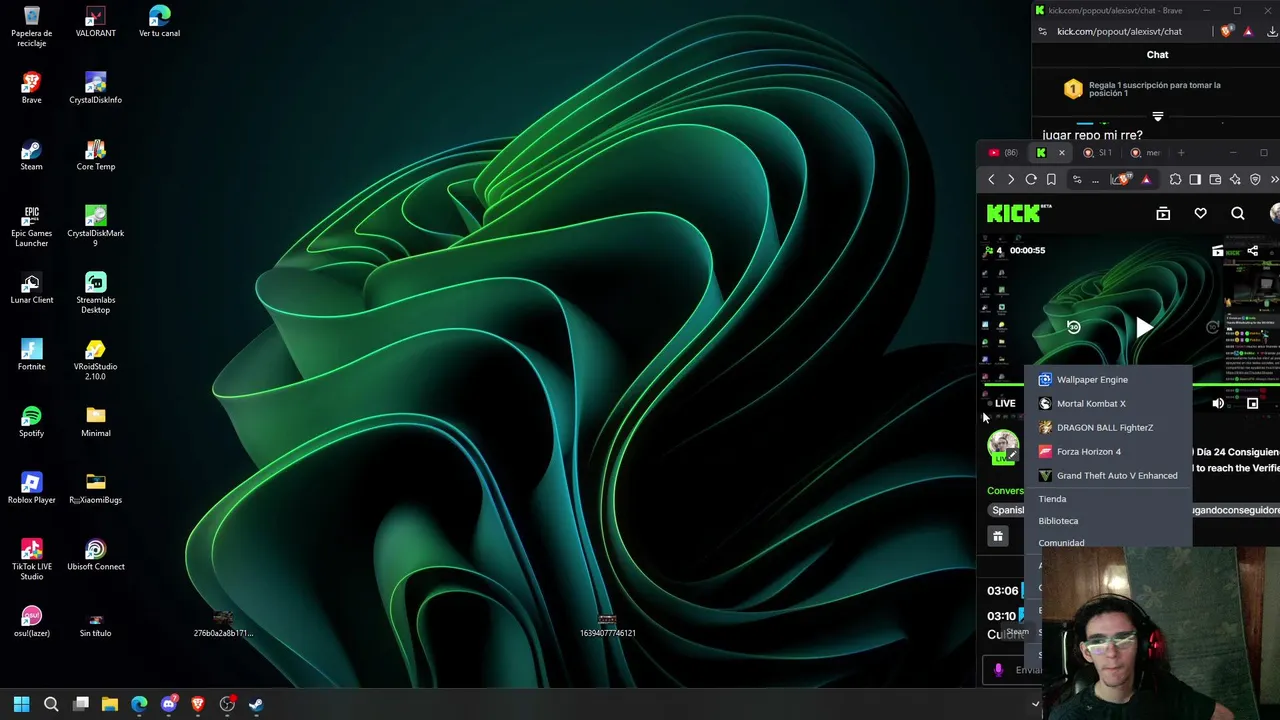Launch Wallpaper Engine from Steam menu
The width and height of the screenshot is (1280, 720).
[1108, 379]
